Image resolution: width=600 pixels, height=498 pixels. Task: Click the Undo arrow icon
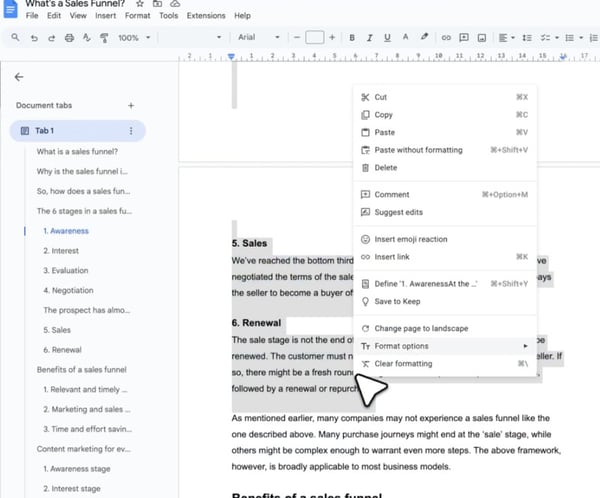tap(35, 38)
